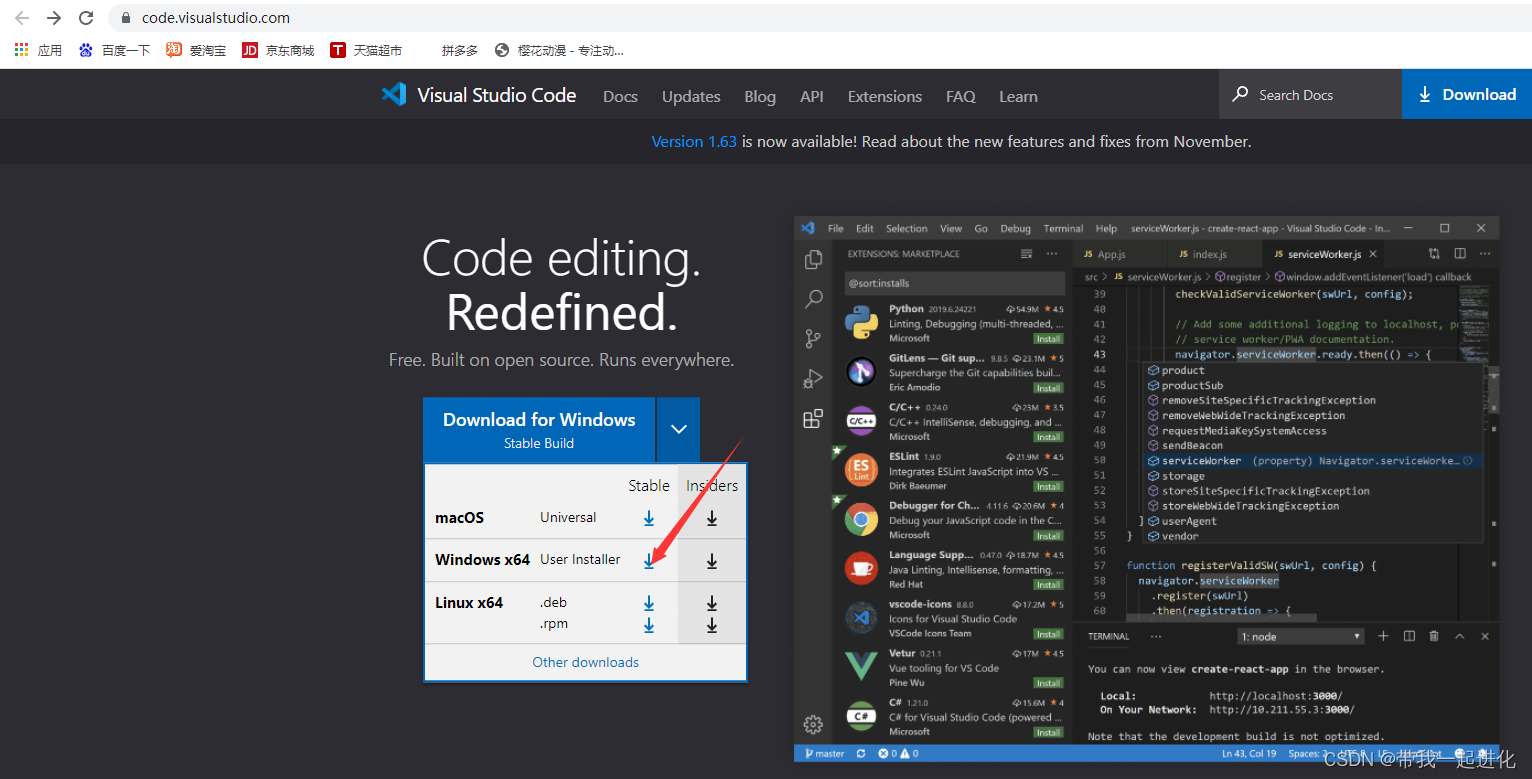Open the 百度一下 bookmark
Screen dimensions: 1532x779
tap(114, 50)
